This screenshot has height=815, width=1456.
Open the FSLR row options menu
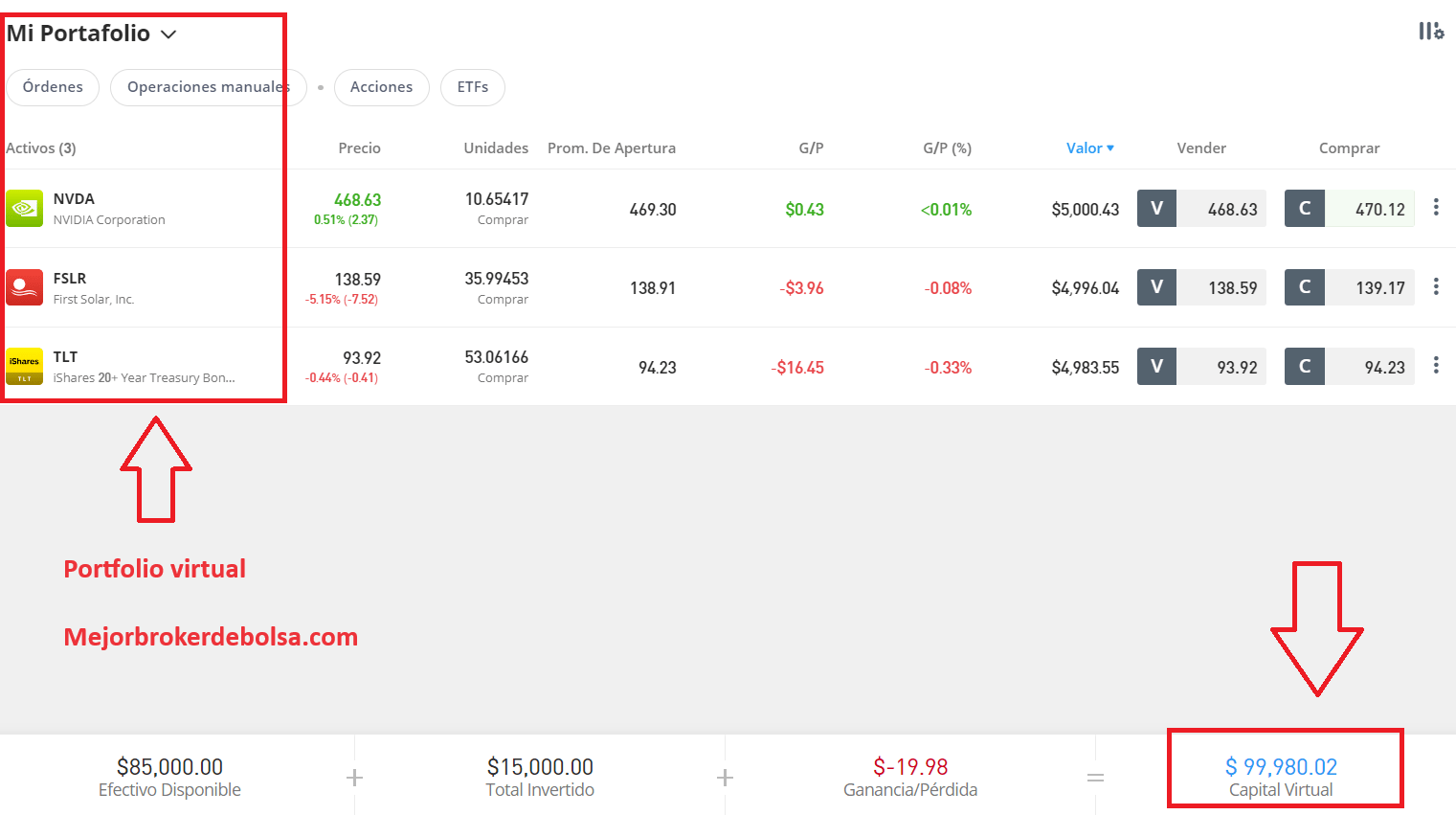(1436, 286)
